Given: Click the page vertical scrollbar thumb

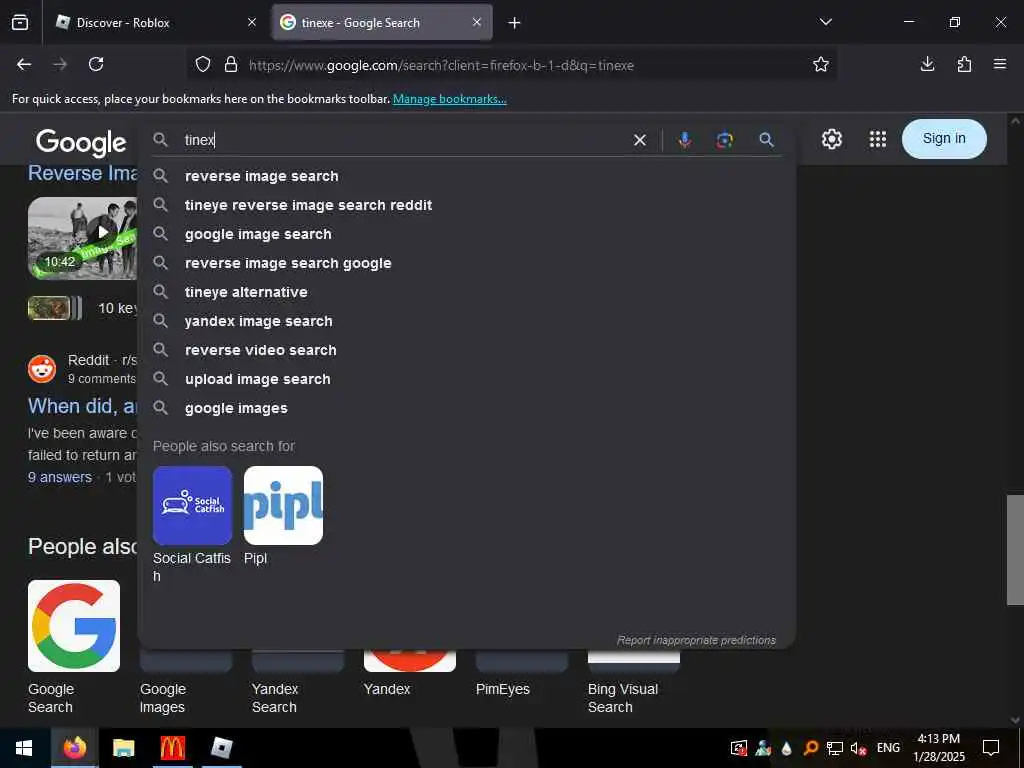Looking at the screenshot, I should click(1015, 550).
